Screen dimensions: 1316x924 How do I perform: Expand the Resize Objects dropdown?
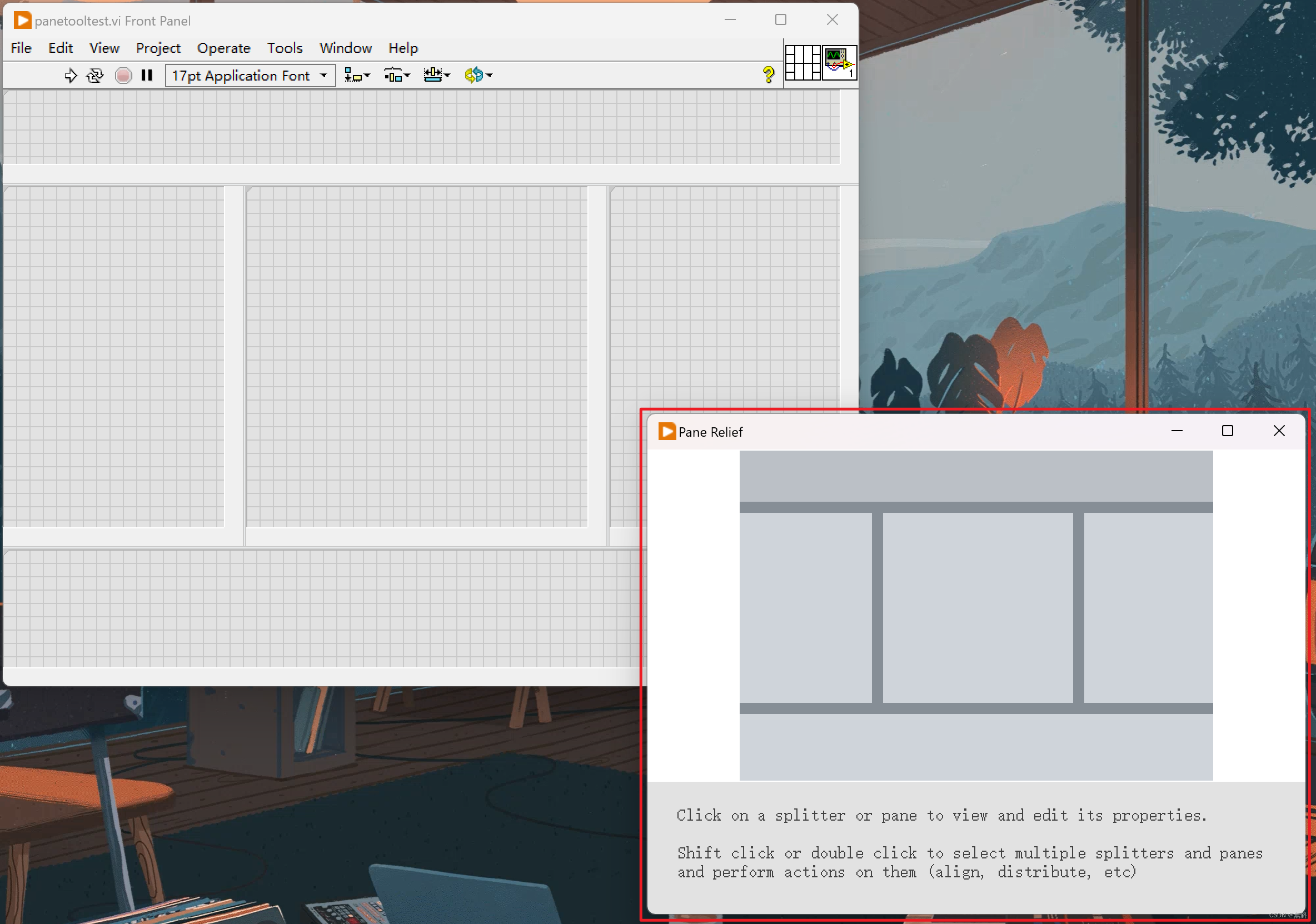tap(437, 76)
